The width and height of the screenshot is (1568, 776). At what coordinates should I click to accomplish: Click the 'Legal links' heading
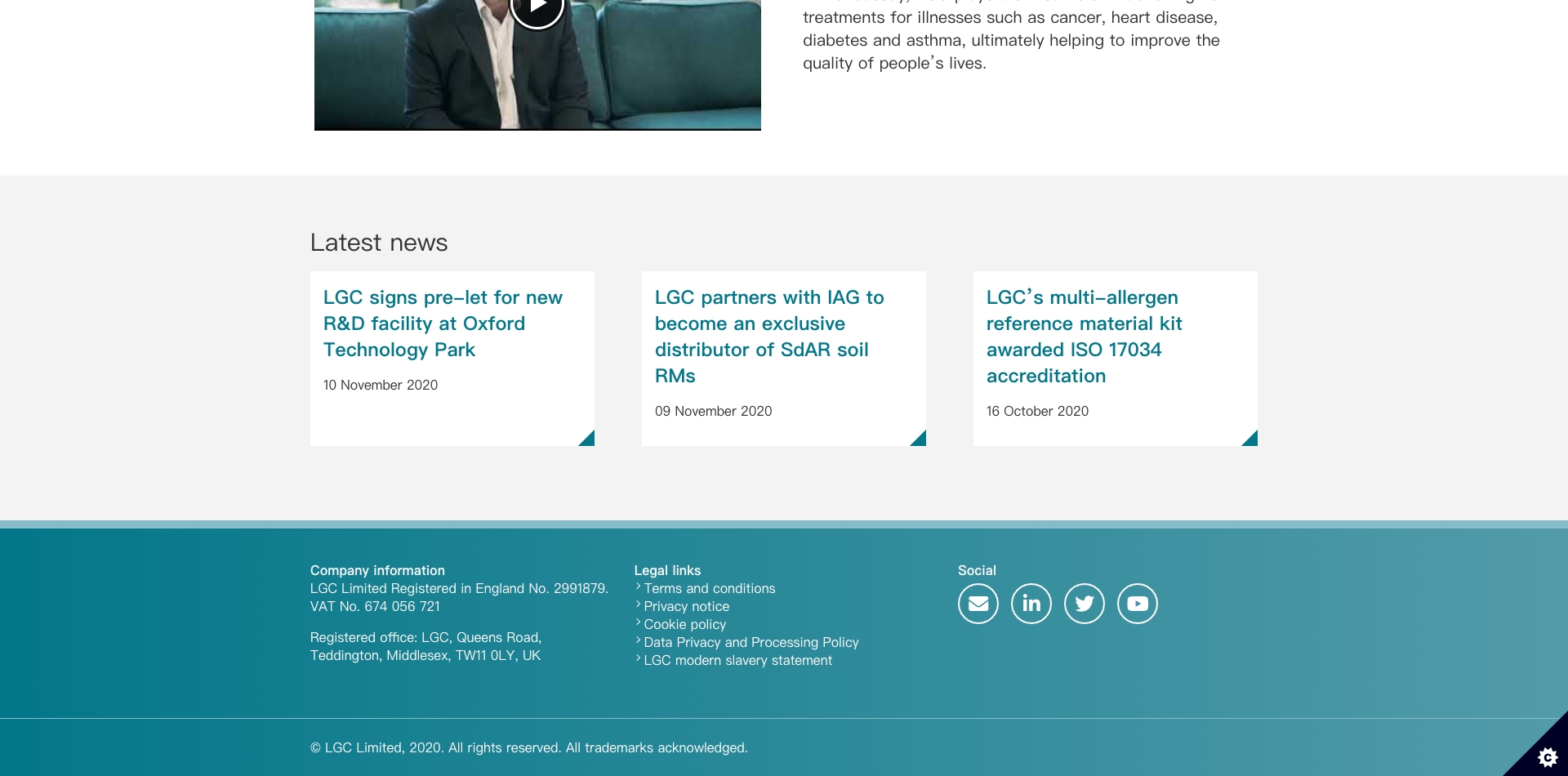(x=667, y=570)
